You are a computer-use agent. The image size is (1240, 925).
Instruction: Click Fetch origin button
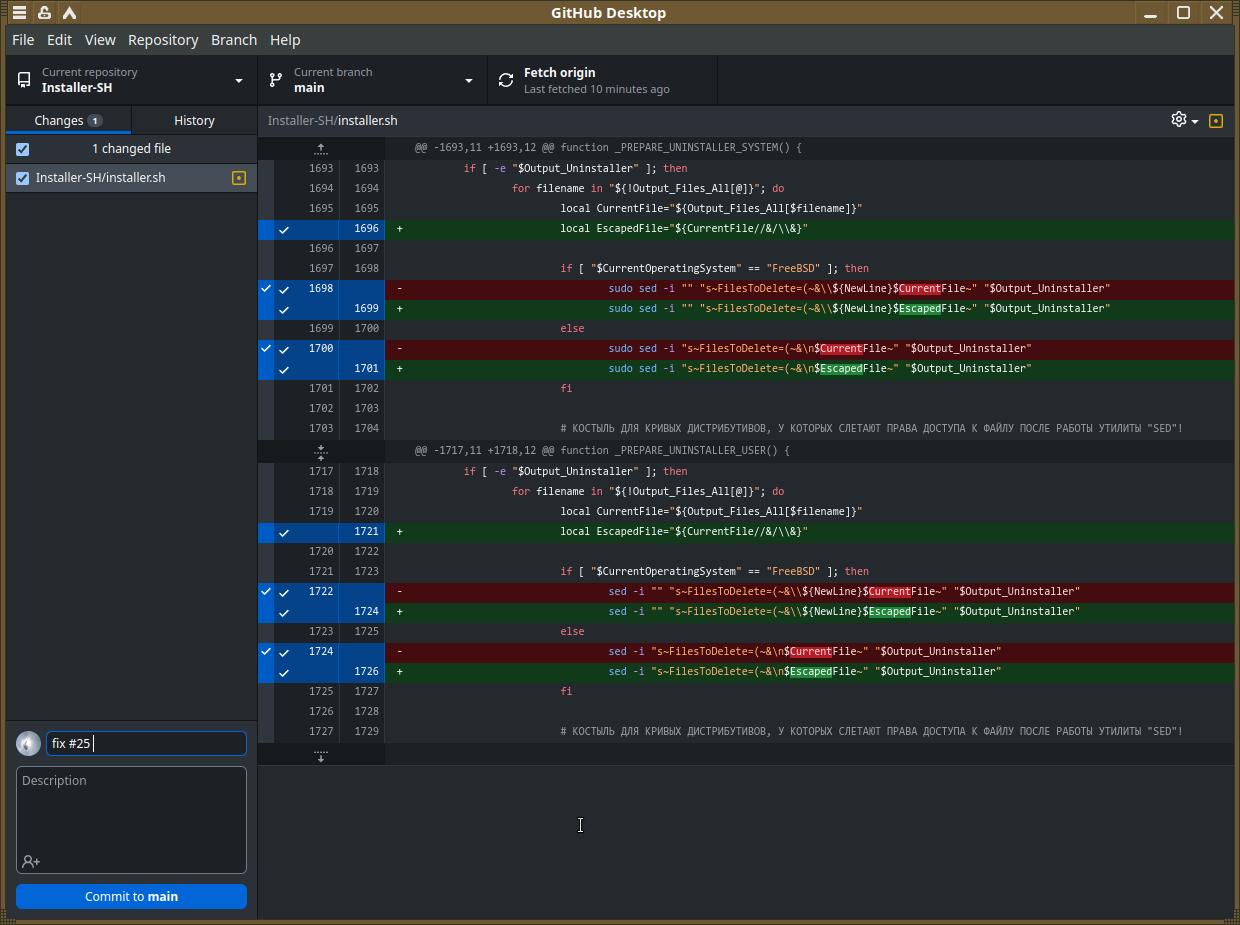[x=602, y=80]
